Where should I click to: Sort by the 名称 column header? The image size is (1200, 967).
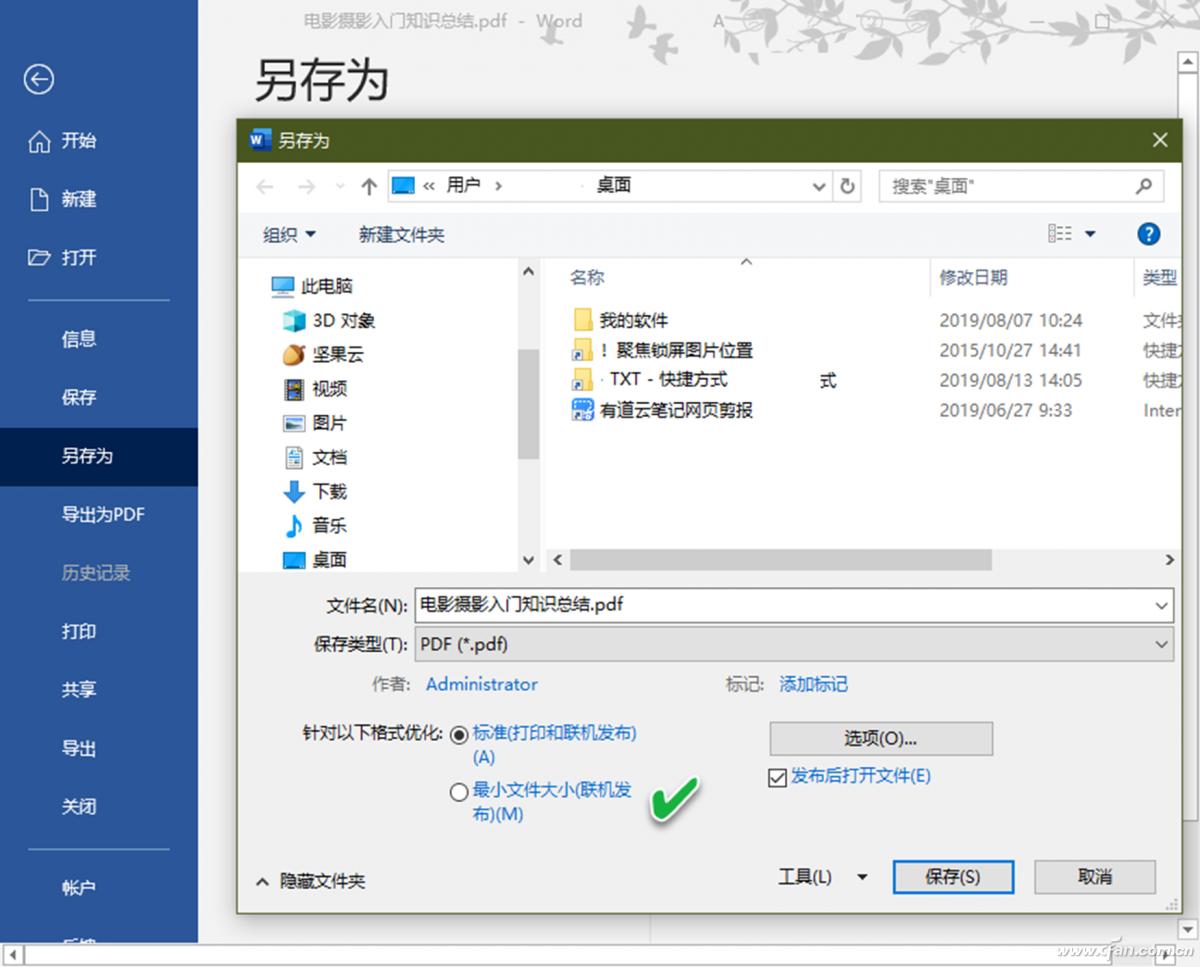click(x=587, y=278)
